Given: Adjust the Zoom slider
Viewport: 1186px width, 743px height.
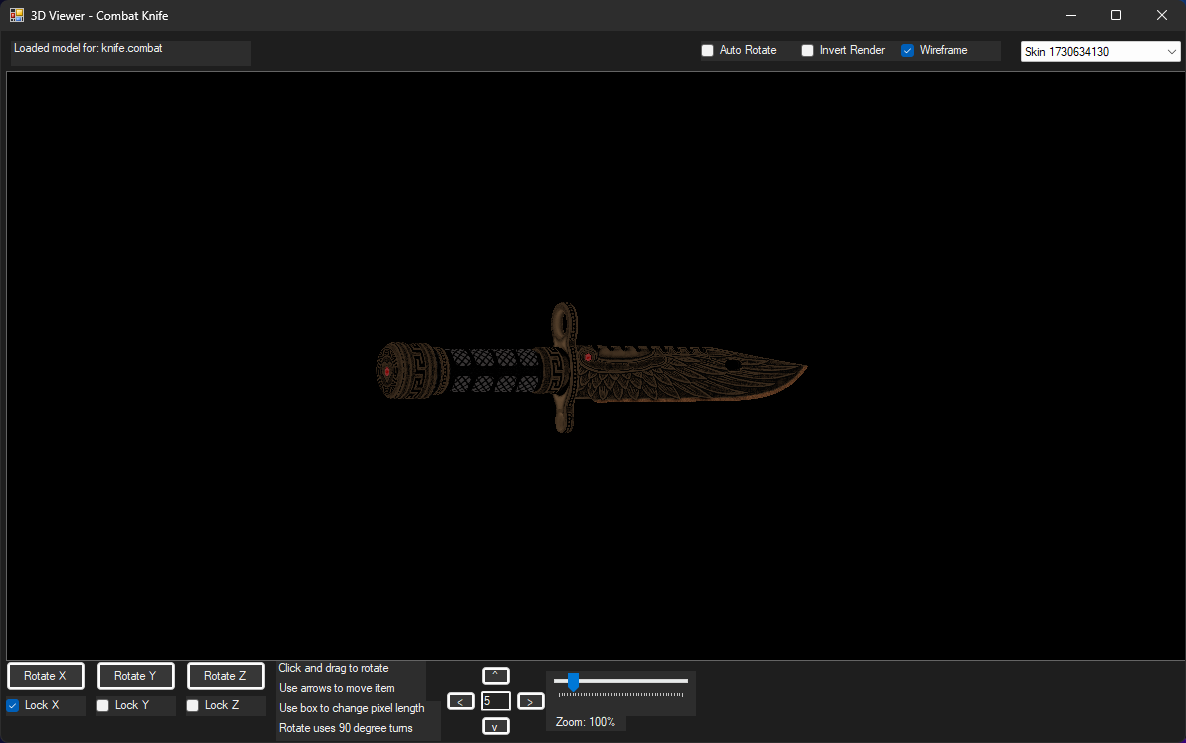Looking at the screenshot, I should (572, 682).
